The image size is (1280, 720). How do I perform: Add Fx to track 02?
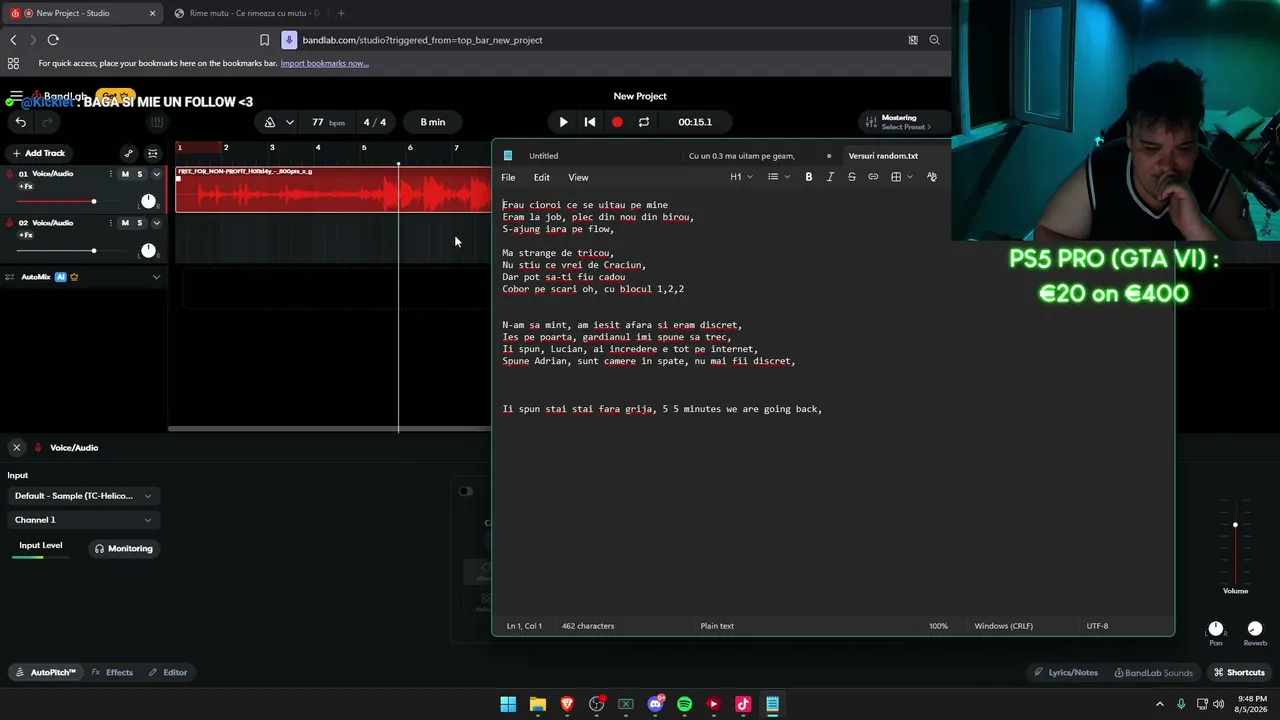coord(26,236)
